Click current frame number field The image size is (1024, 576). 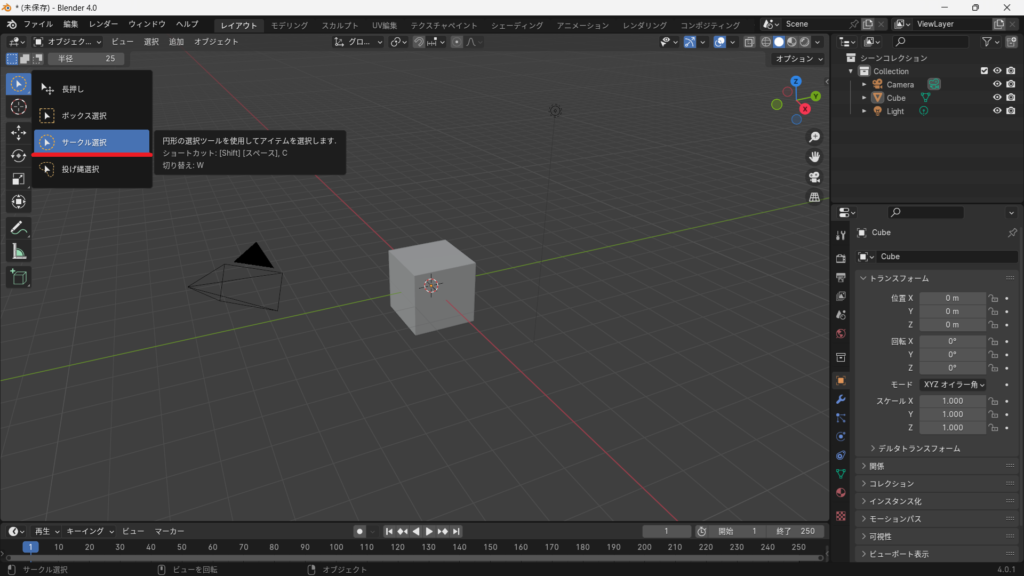pos(666,532)
